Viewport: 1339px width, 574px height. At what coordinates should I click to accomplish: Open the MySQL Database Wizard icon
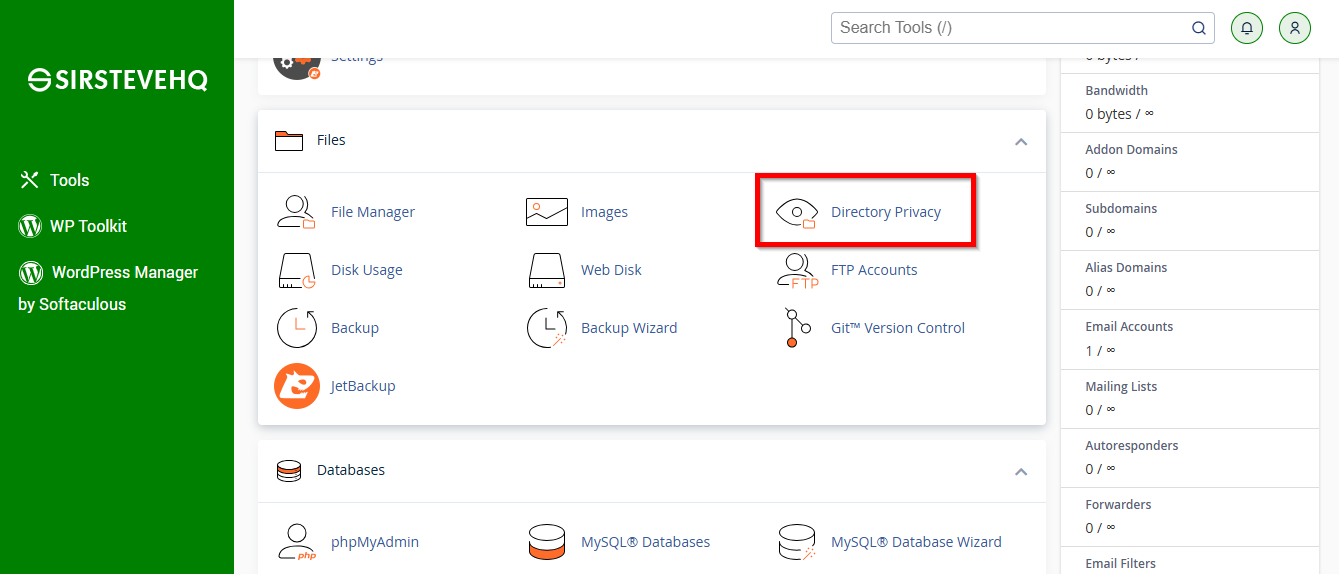[797, 542]
